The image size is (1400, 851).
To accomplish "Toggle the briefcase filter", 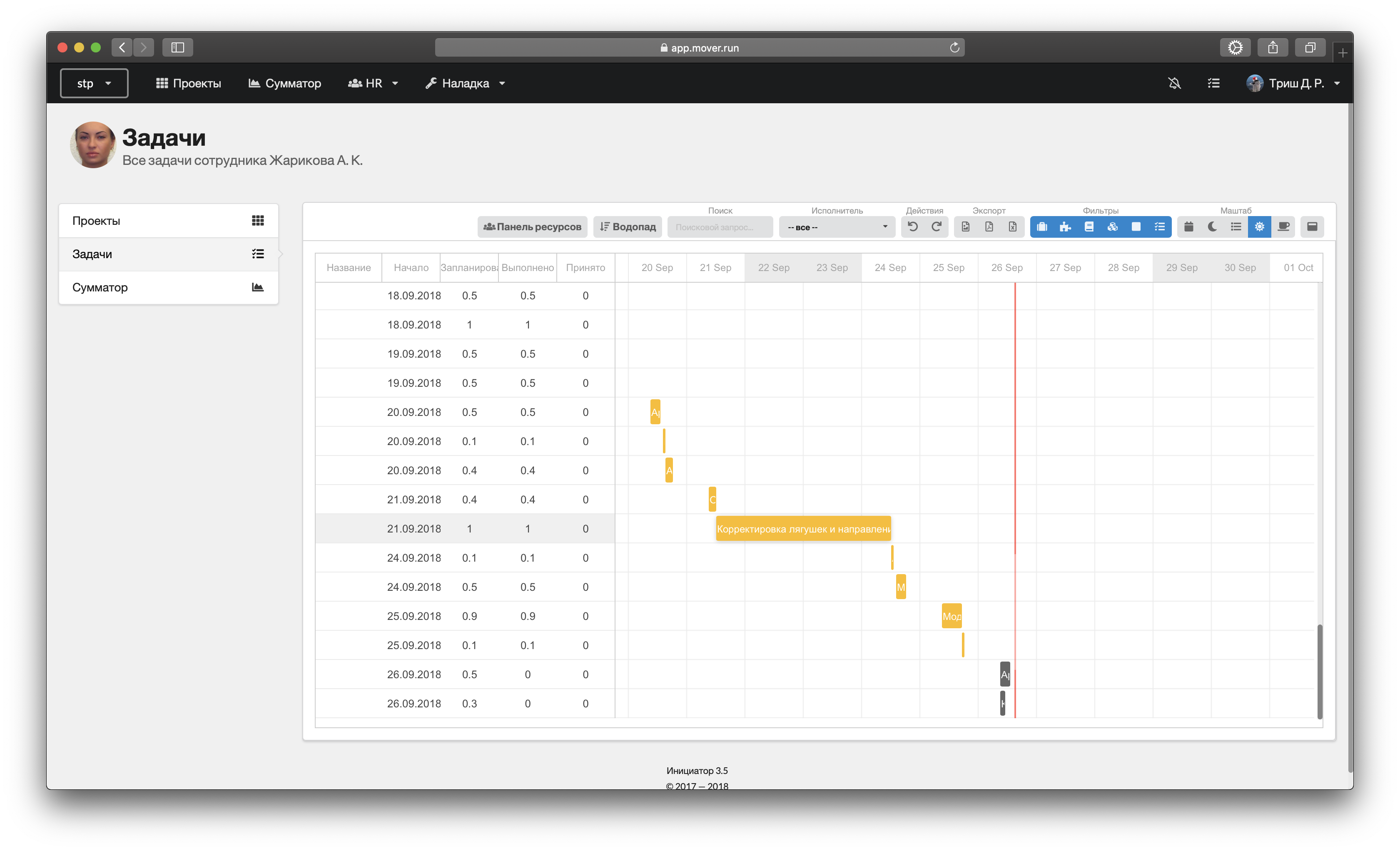I will coord(1042,226).
